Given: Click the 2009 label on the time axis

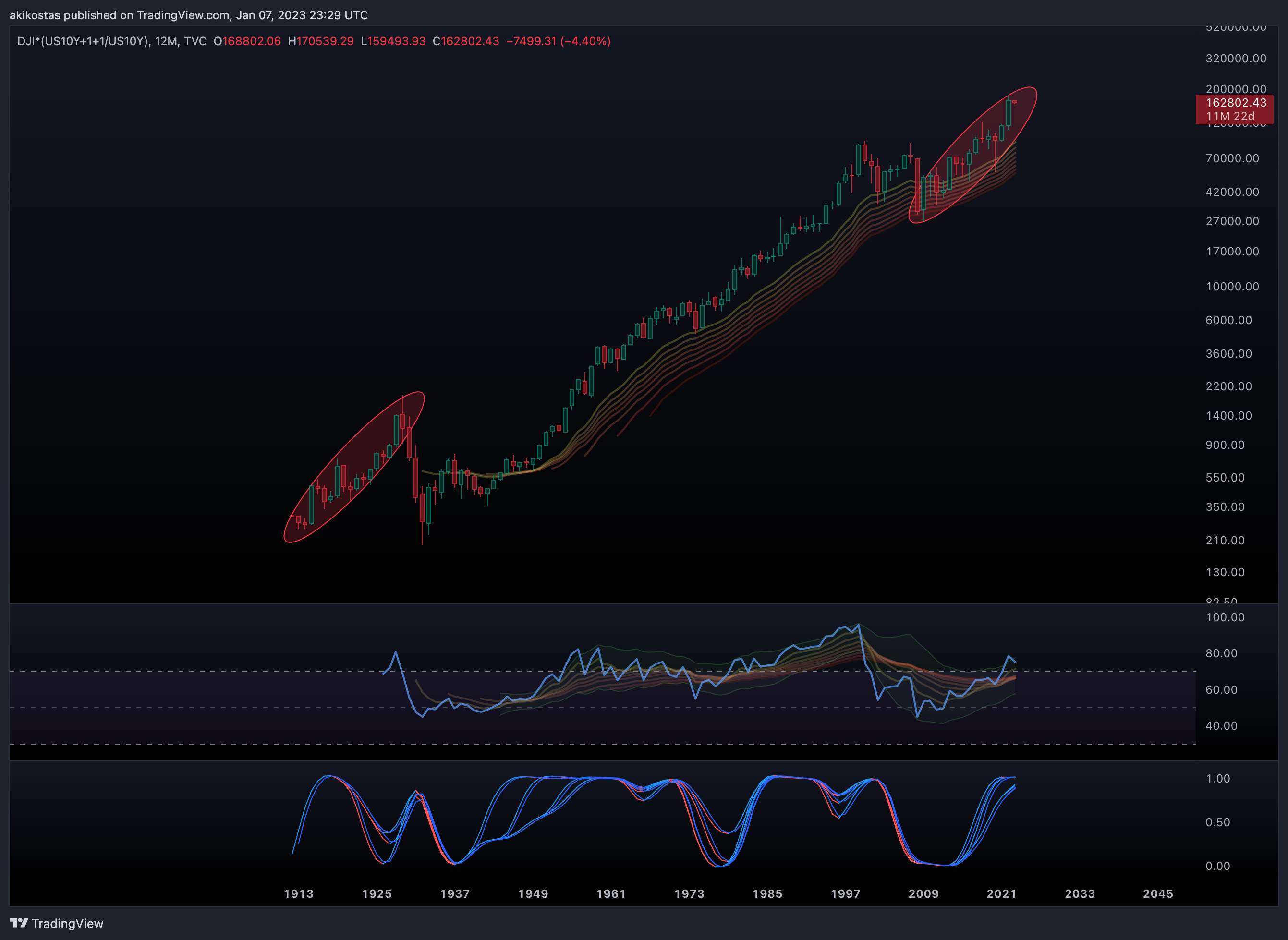Looking at the screenshot, I should coord(923,894).
